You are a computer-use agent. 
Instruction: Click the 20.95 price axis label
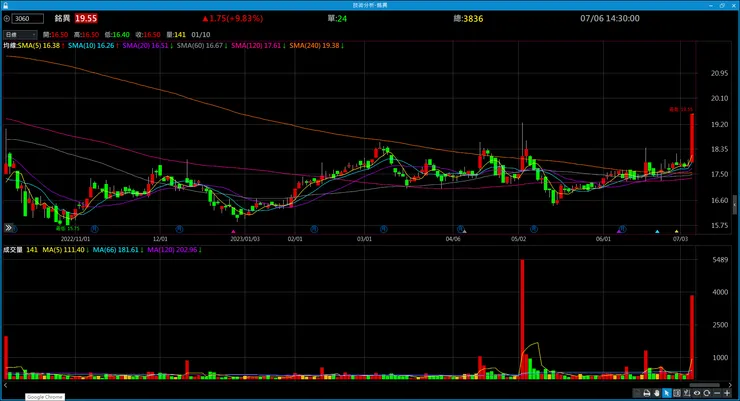719,73
